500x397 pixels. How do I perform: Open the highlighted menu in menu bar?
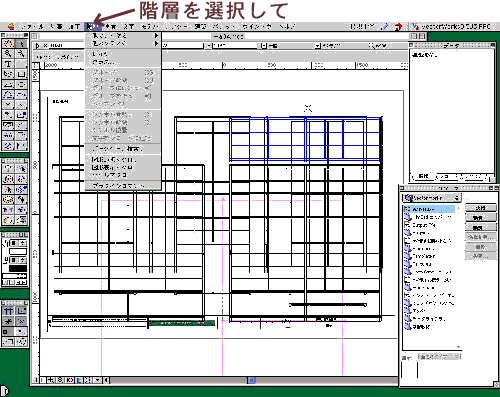92,26
